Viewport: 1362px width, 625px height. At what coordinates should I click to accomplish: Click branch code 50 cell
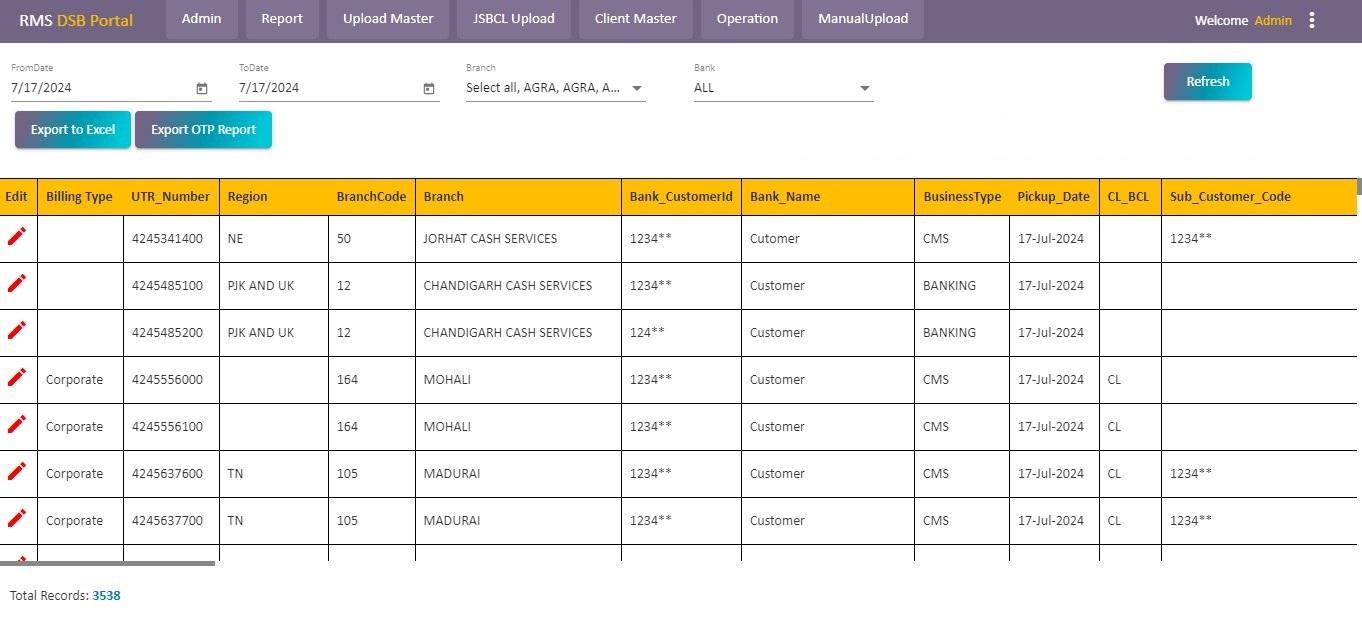click(372, 239)
